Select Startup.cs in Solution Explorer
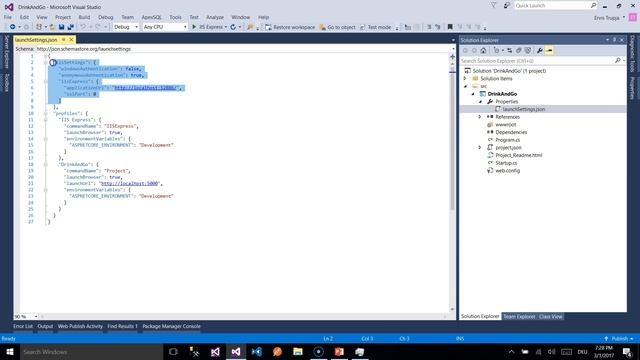The image size is (640, 360). pos(506,163)
